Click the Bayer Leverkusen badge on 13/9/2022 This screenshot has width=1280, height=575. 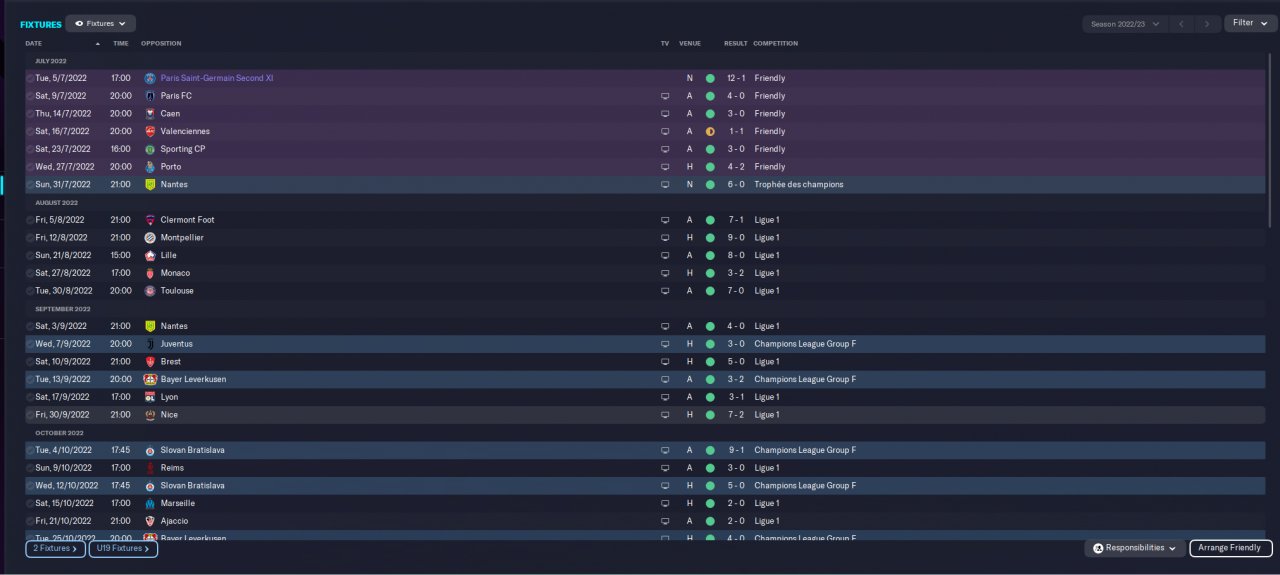click(150, 379)
